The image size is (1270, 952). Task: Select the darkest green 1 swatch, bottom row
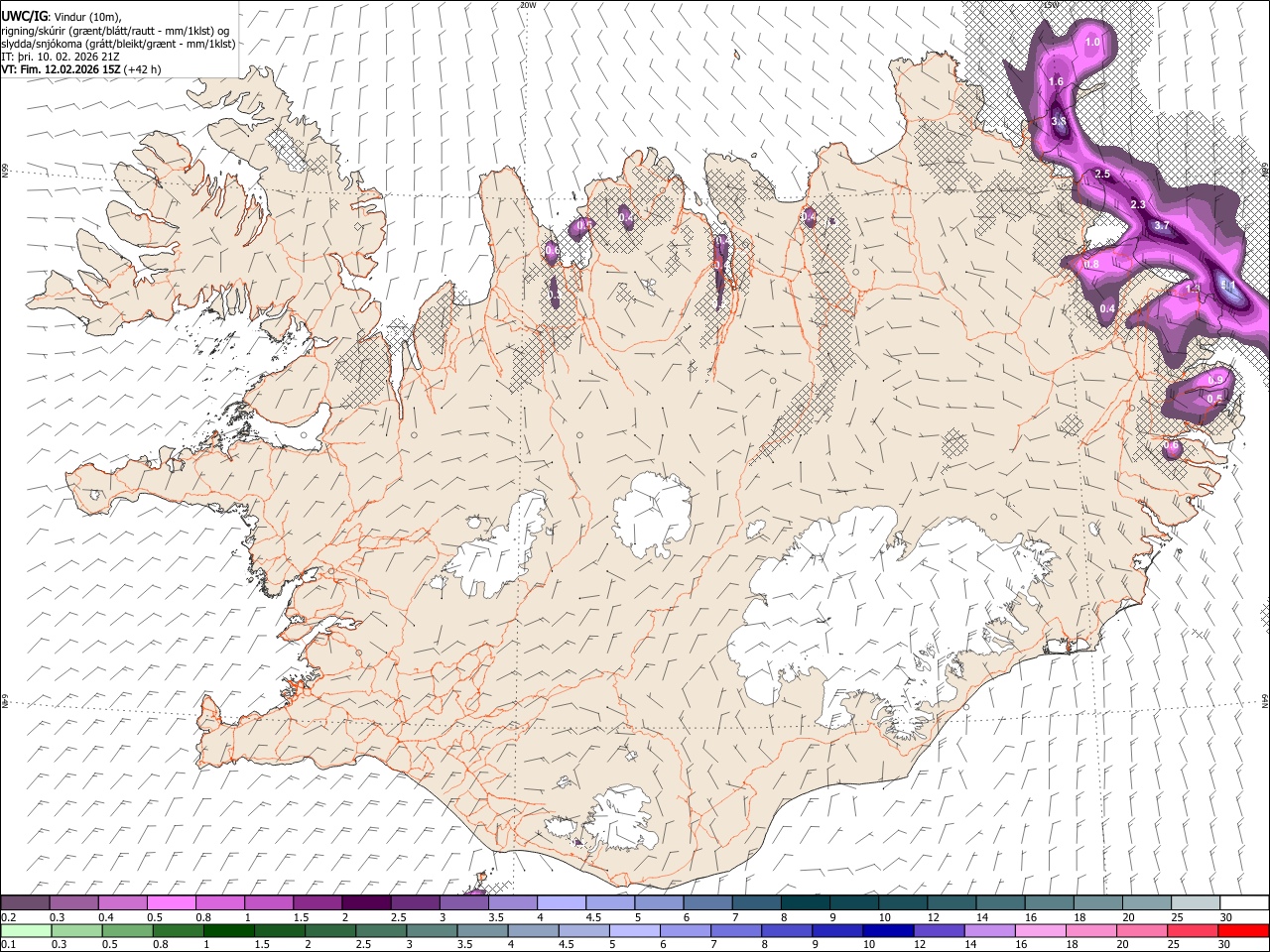[228, 930]
